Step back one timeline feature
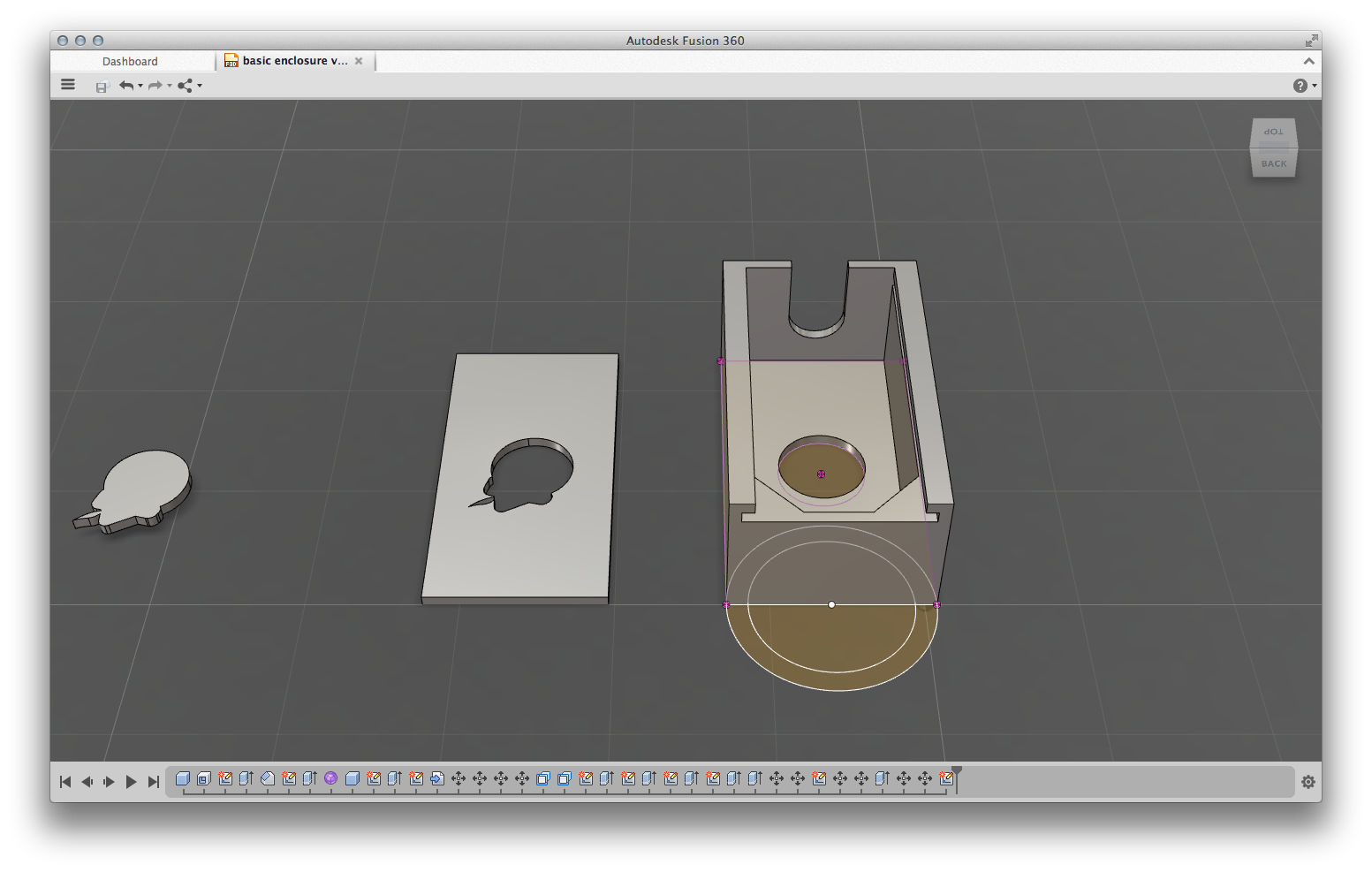 coord(87,782)
